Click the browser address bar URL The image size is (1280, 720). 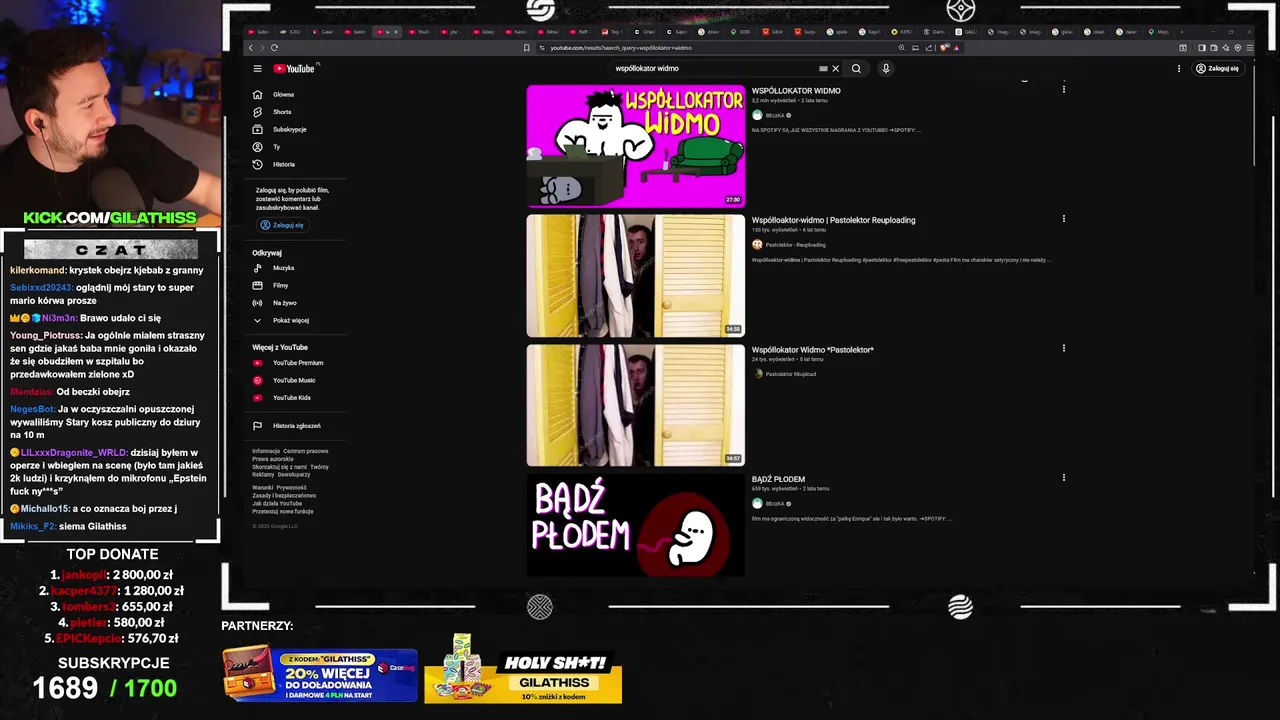620,48
